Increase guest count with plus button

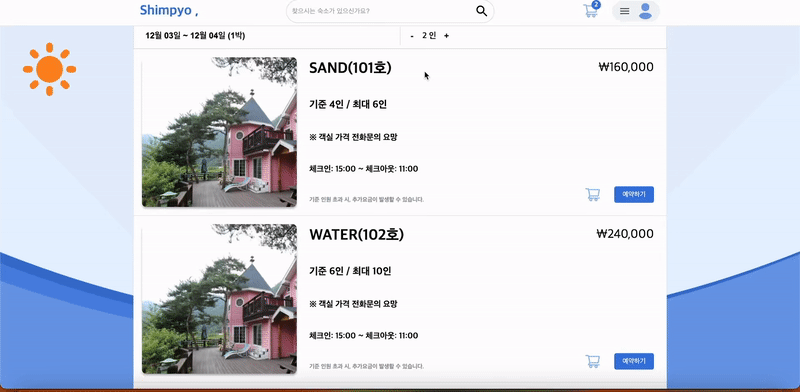(446, 36)
